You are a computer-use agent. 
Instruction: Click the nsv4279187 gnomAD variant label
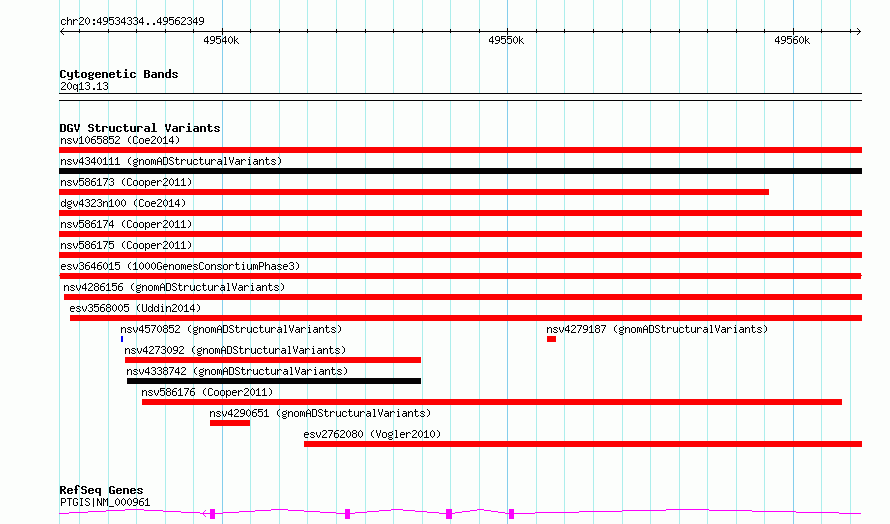click(x=657, y=329)
